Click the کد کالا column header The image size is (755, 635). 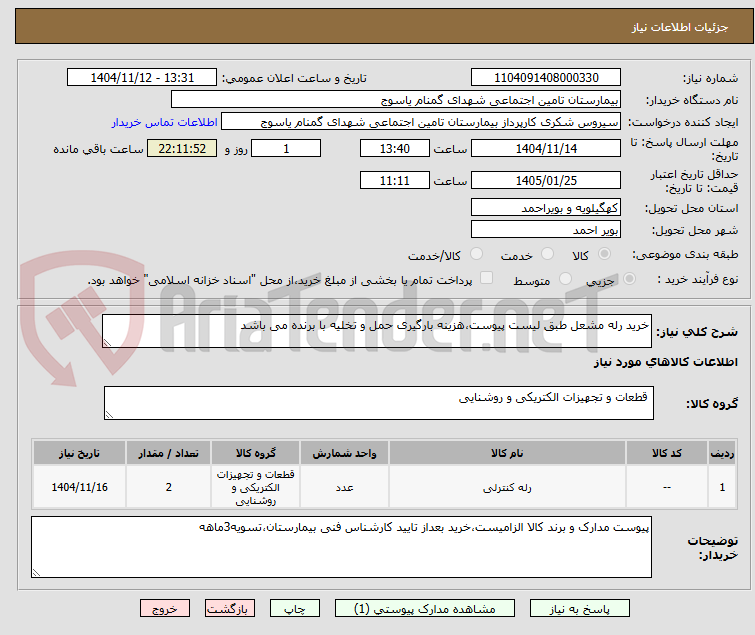pyautogui.click(x=666, y=453)
